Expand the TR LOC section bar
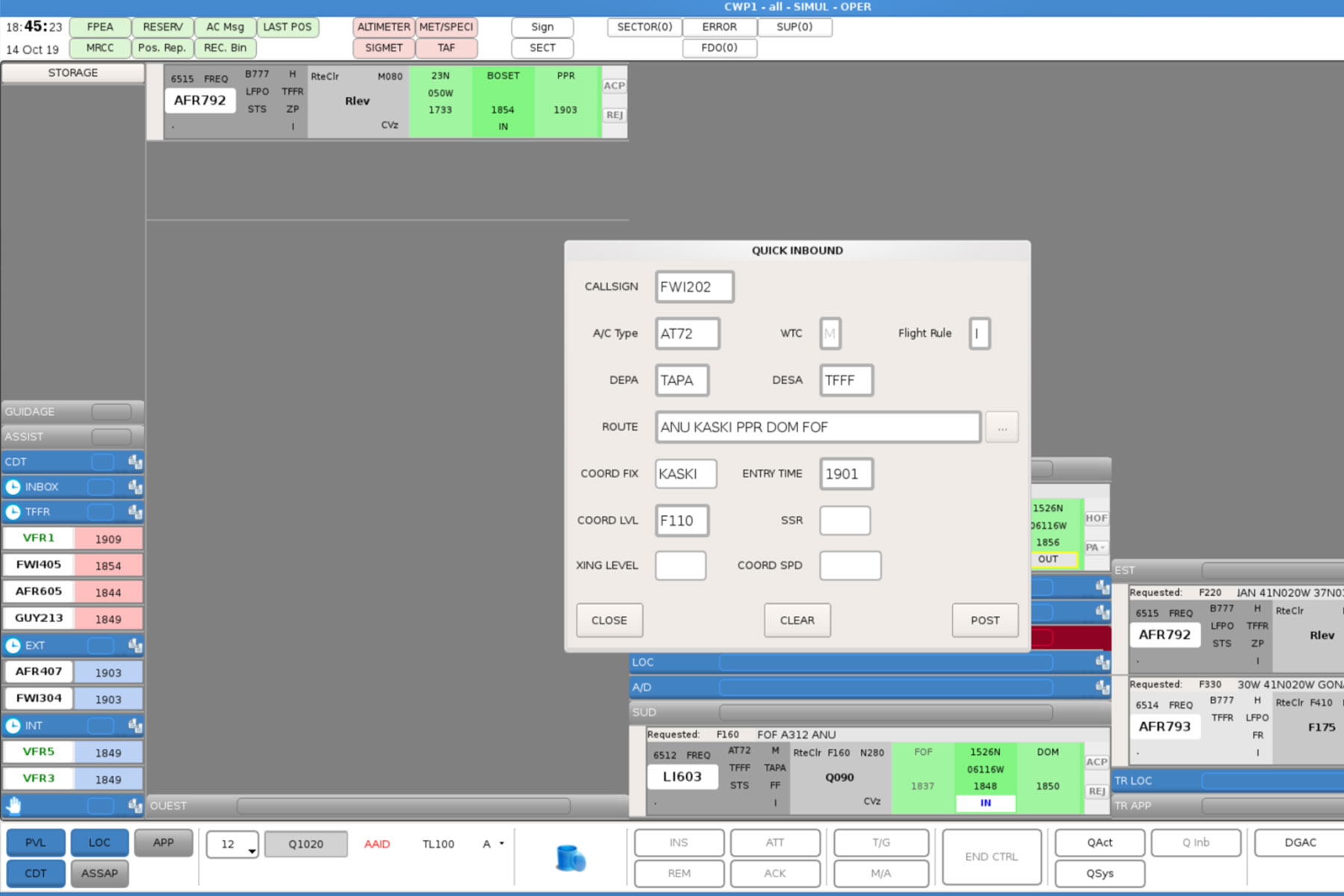The height and width of the screenshot is (896, 1344). point(1228,780)
